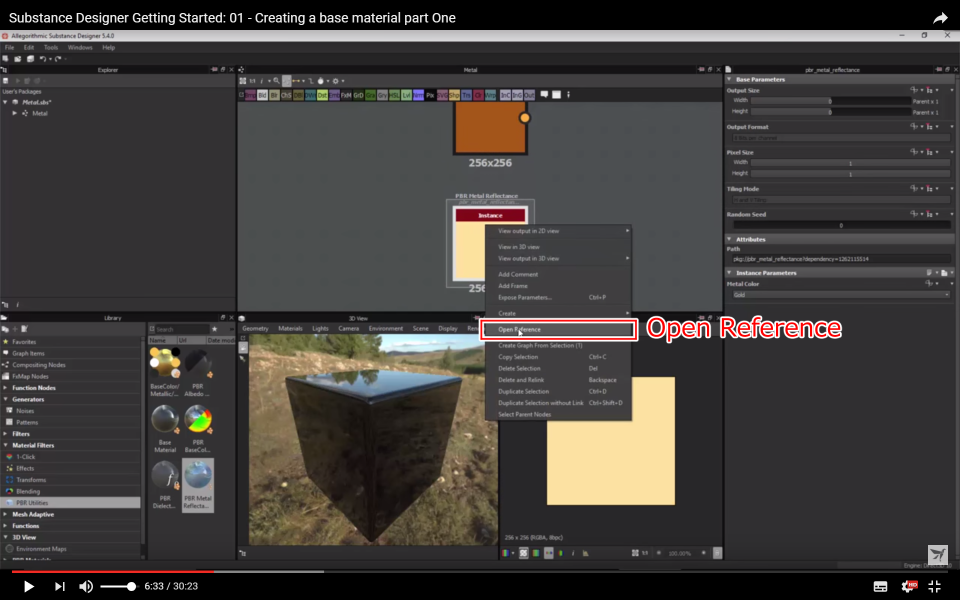Expand the Mesh Adaptive category

tap(6, 514)
